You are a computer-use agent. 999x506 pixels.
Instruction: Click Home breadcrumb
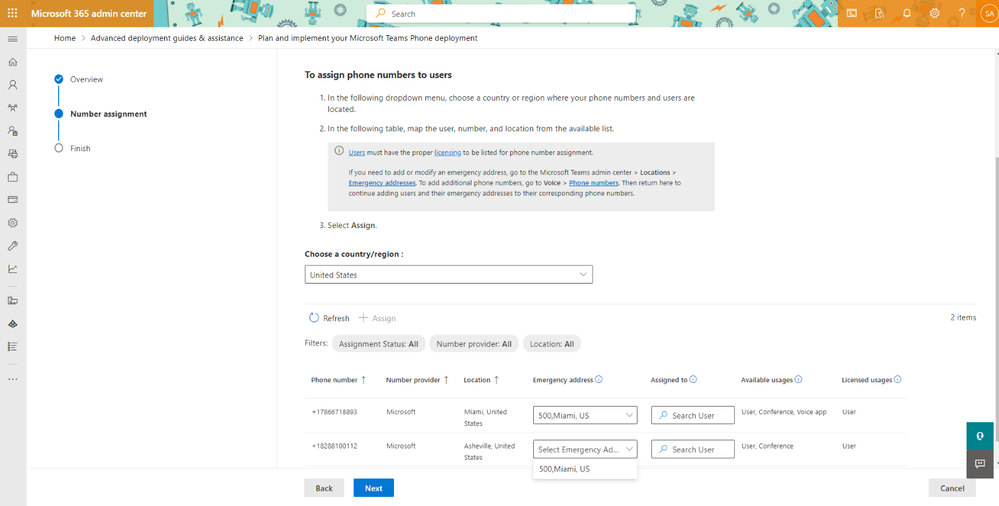[64, 38]
